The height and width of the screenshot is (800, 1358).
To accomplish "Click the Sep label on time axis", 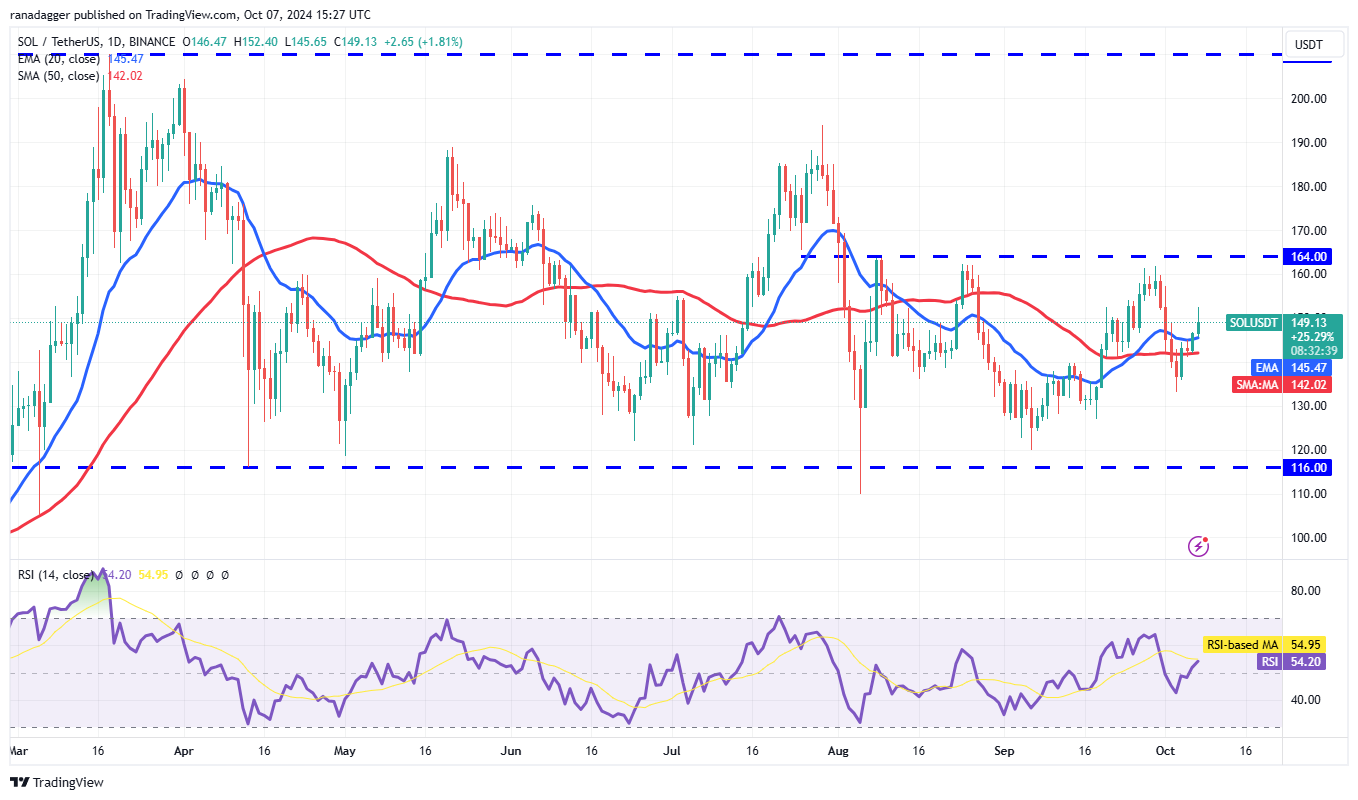I will coord(1004,750).
